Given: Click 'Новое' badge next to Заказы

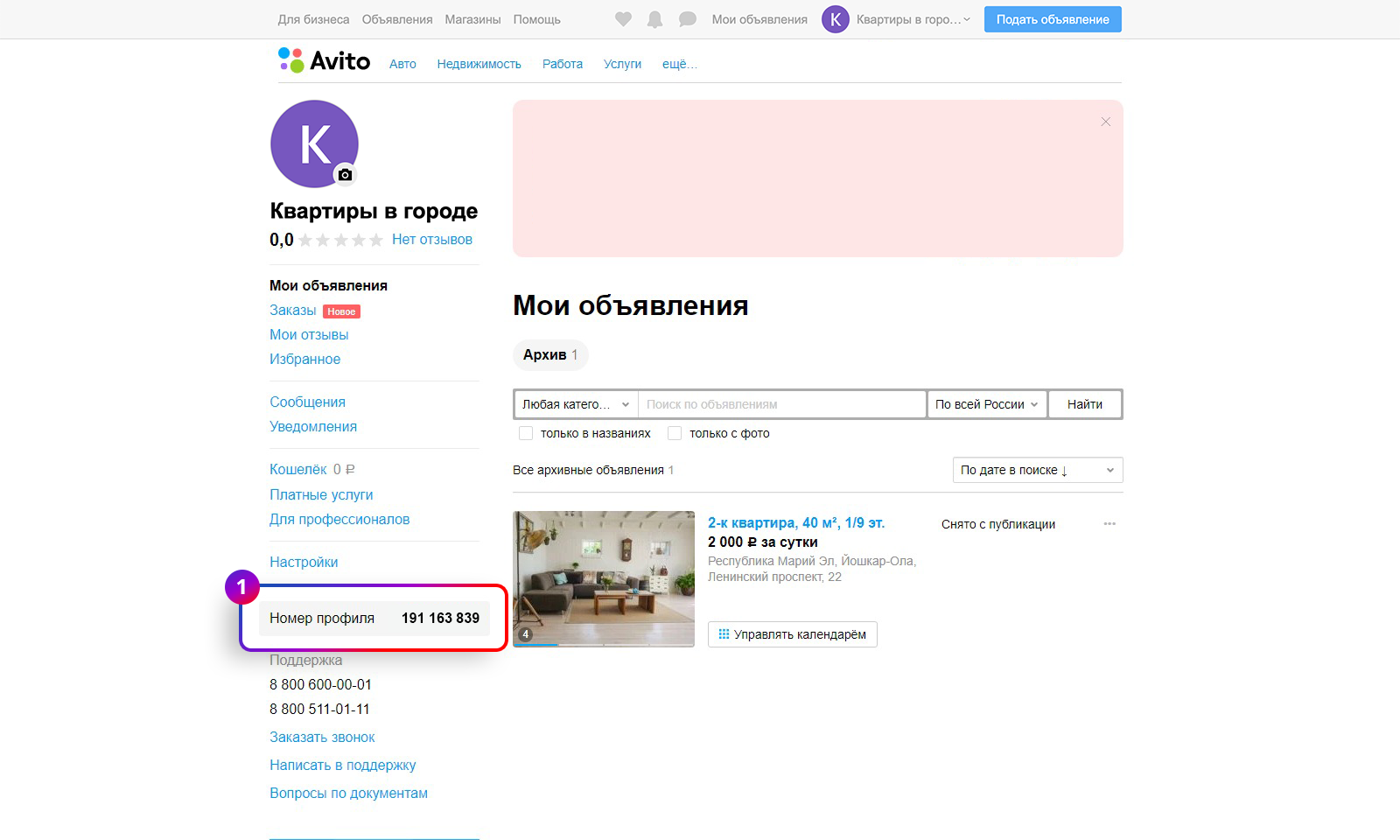Looking at the screenshot, I should 341,311.
